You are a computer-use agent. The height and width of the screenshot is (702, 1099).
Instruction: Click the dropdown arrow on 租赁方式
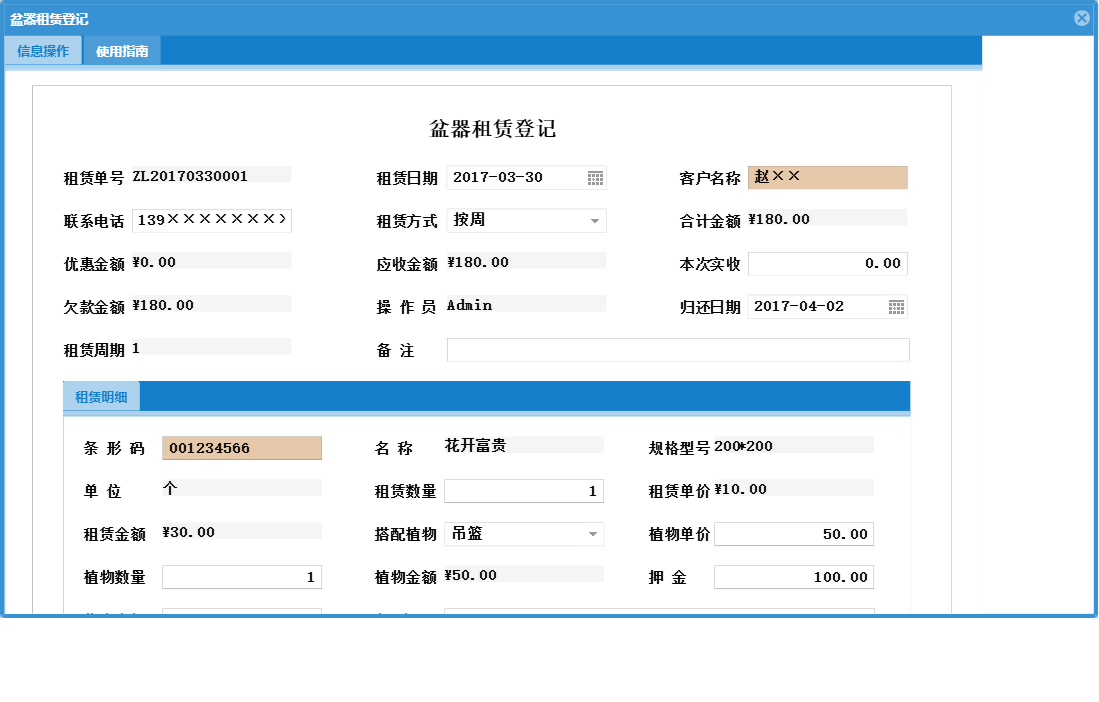[x=595, y=220]
